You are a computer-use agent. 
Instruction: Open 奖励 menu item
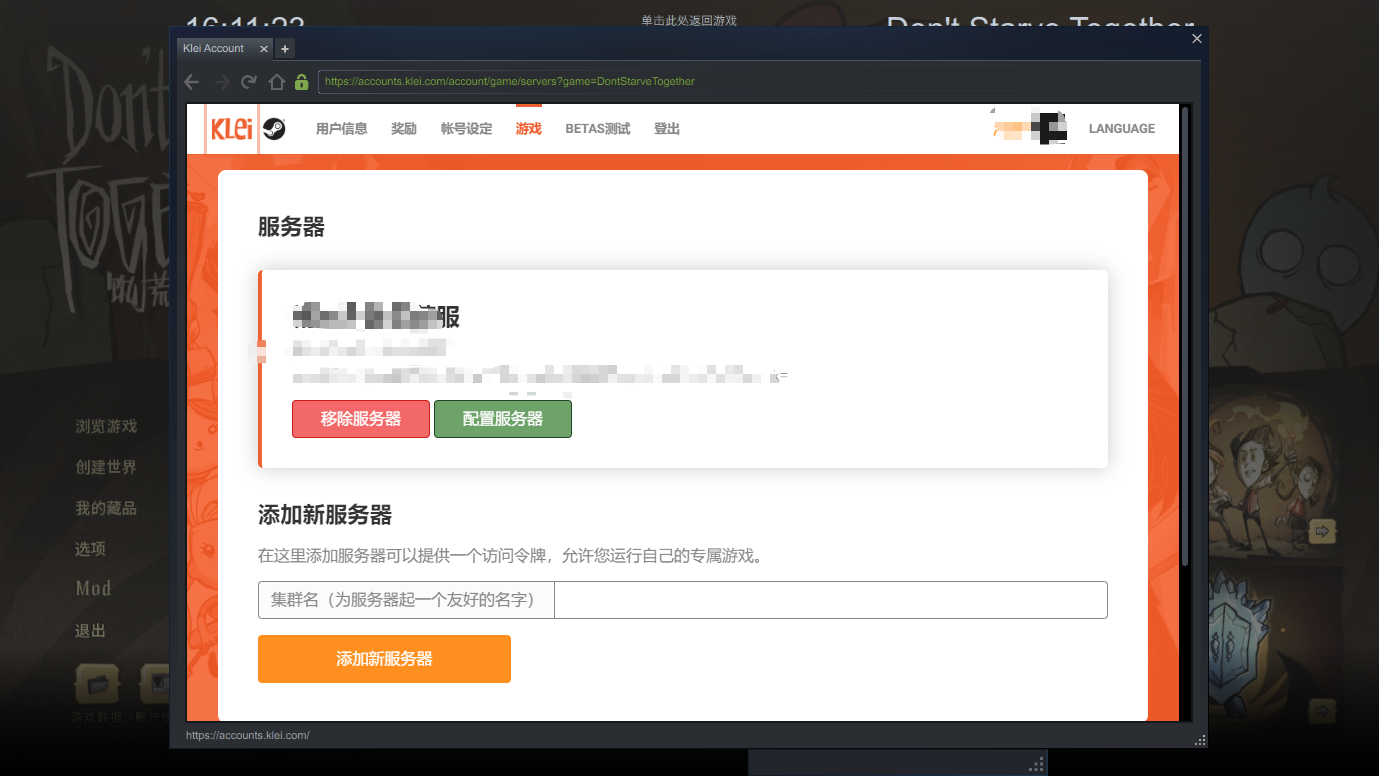pos(404,129)
